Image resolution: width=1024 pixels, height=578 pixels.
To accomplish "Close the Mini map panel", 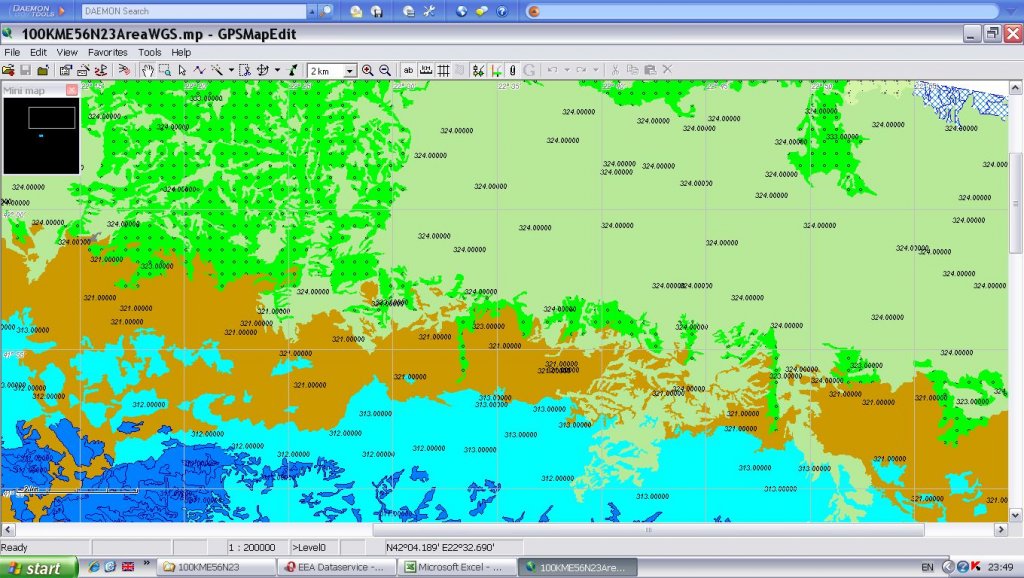I will click(x=71, y=90).
